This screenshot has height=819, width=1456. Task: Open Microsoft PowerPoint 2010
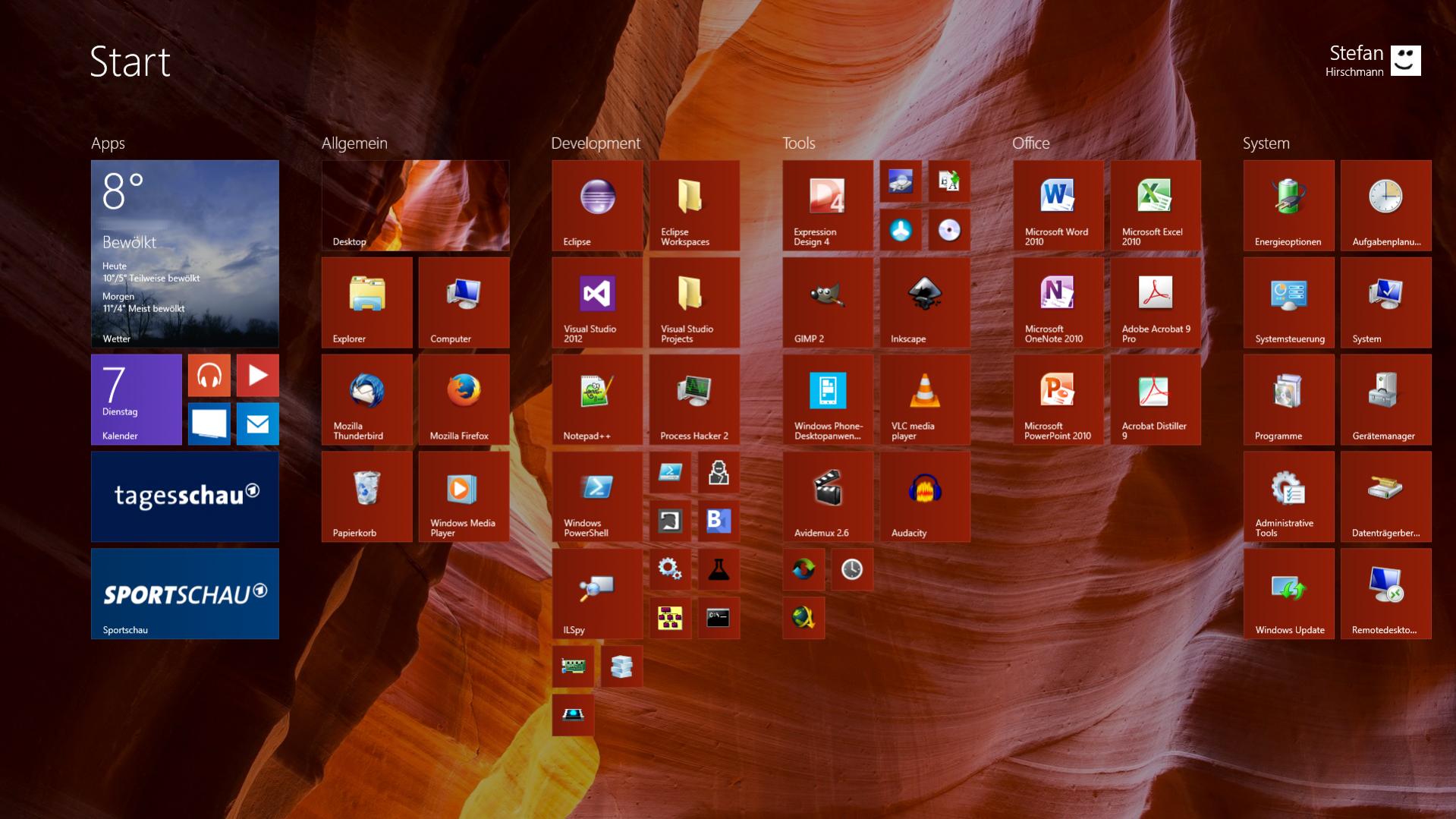1058,399
